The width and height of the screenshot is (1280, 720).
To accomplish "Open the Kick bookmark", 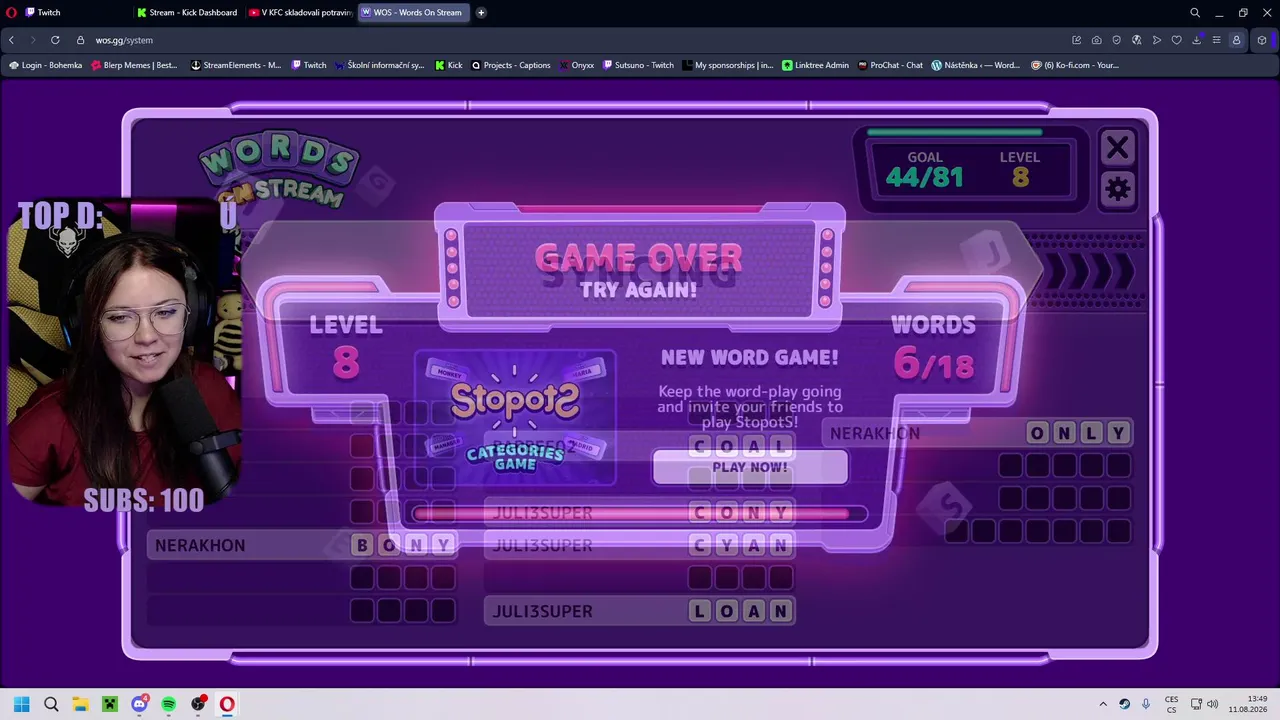I will coord(449,65).
